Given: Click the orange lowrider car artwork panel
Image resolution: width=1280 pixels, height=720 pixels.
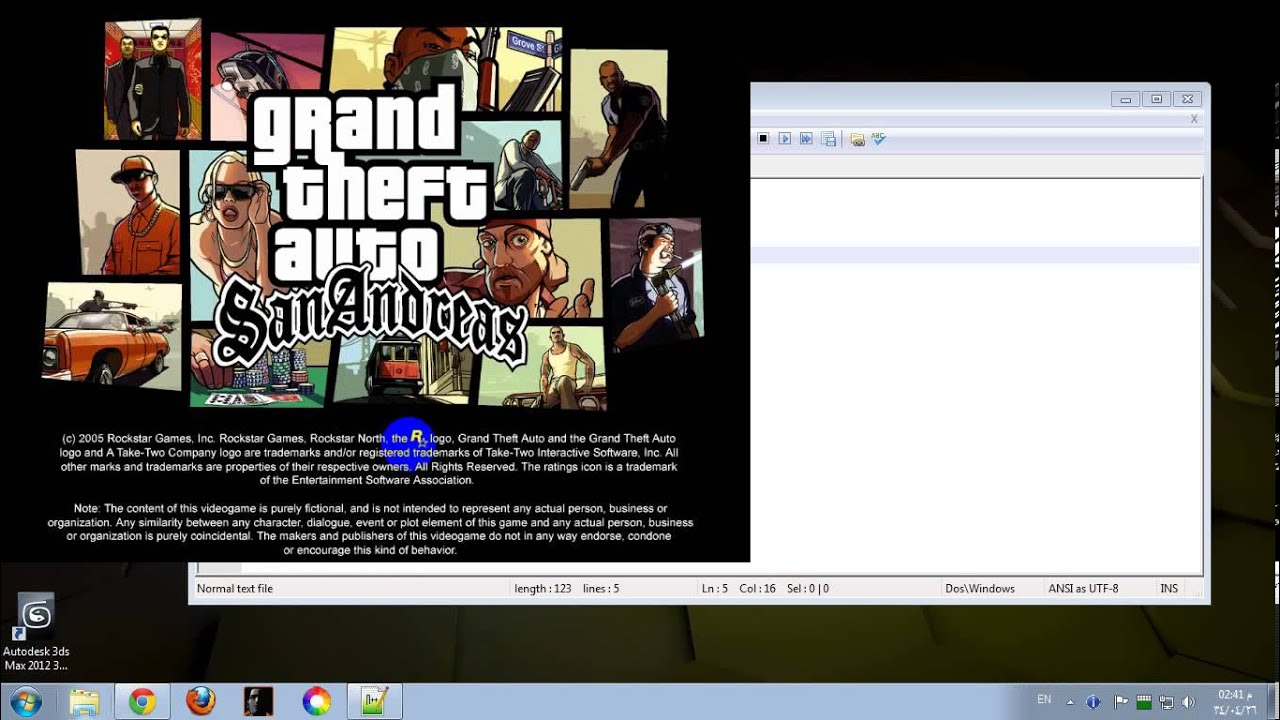Looking at the screenshot, I should [x=112, y=335].
